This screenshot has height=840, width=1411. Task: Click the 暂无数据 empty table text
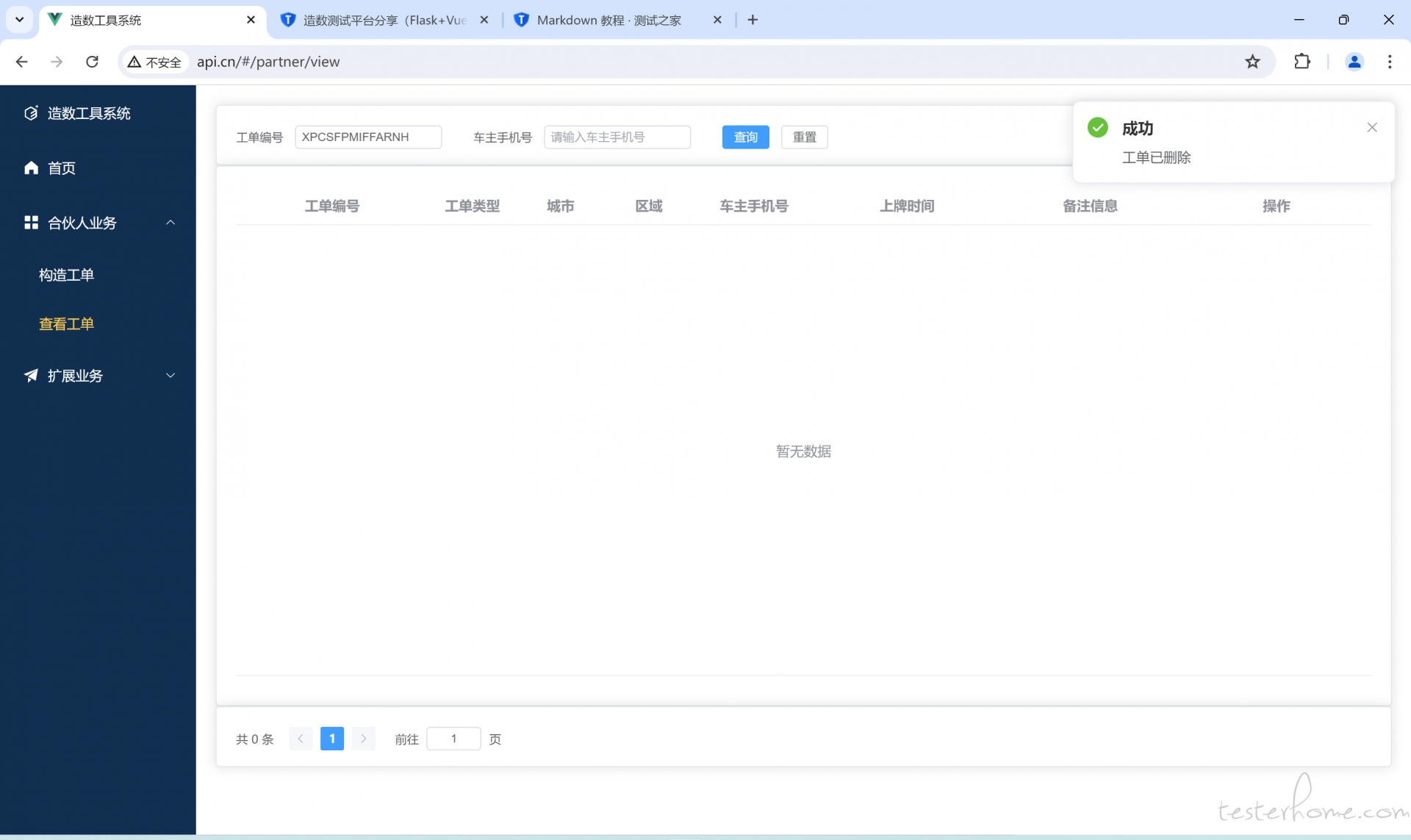803,451
